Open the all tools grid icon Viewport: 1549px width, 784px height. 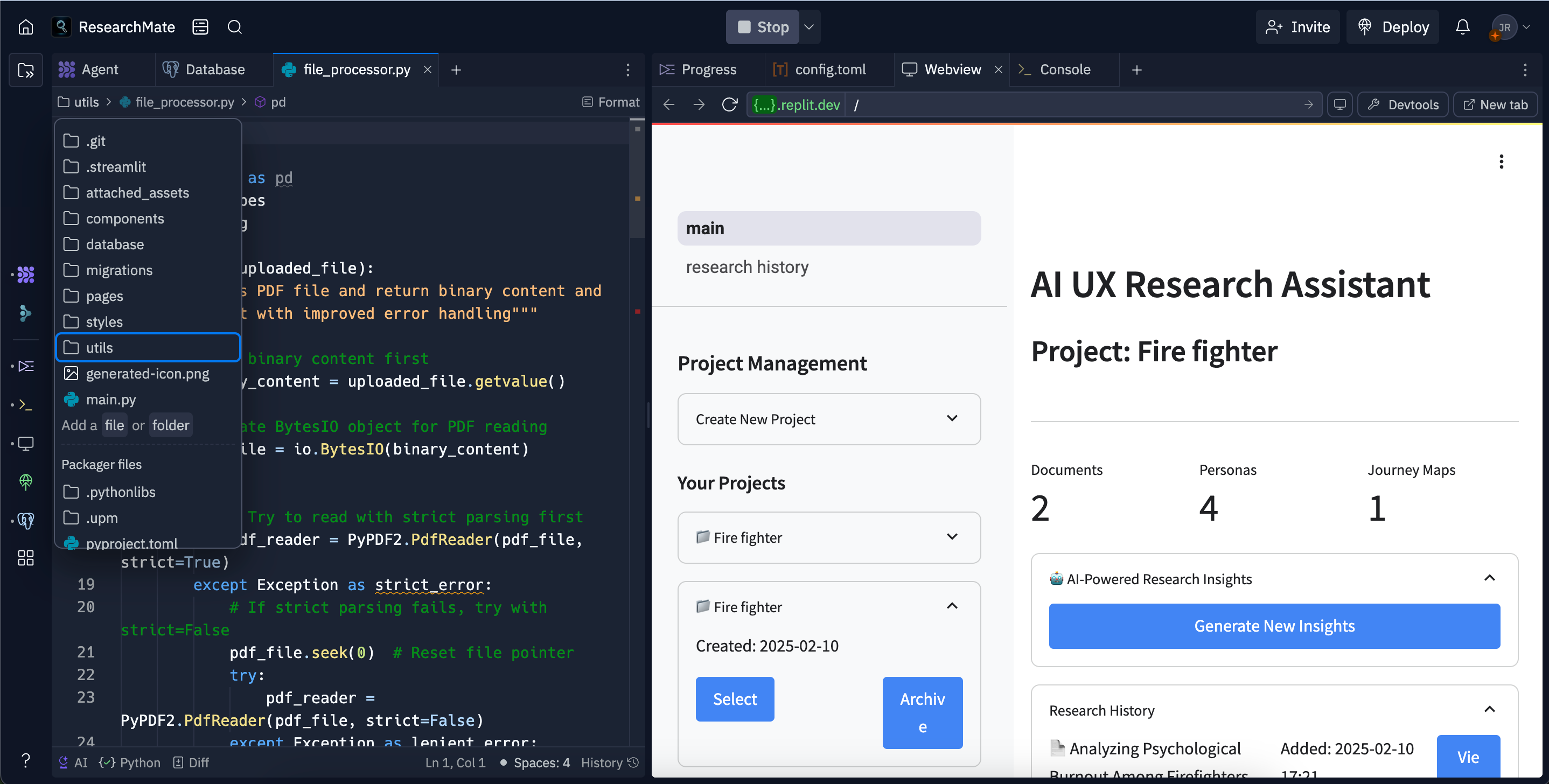(26, 558)
